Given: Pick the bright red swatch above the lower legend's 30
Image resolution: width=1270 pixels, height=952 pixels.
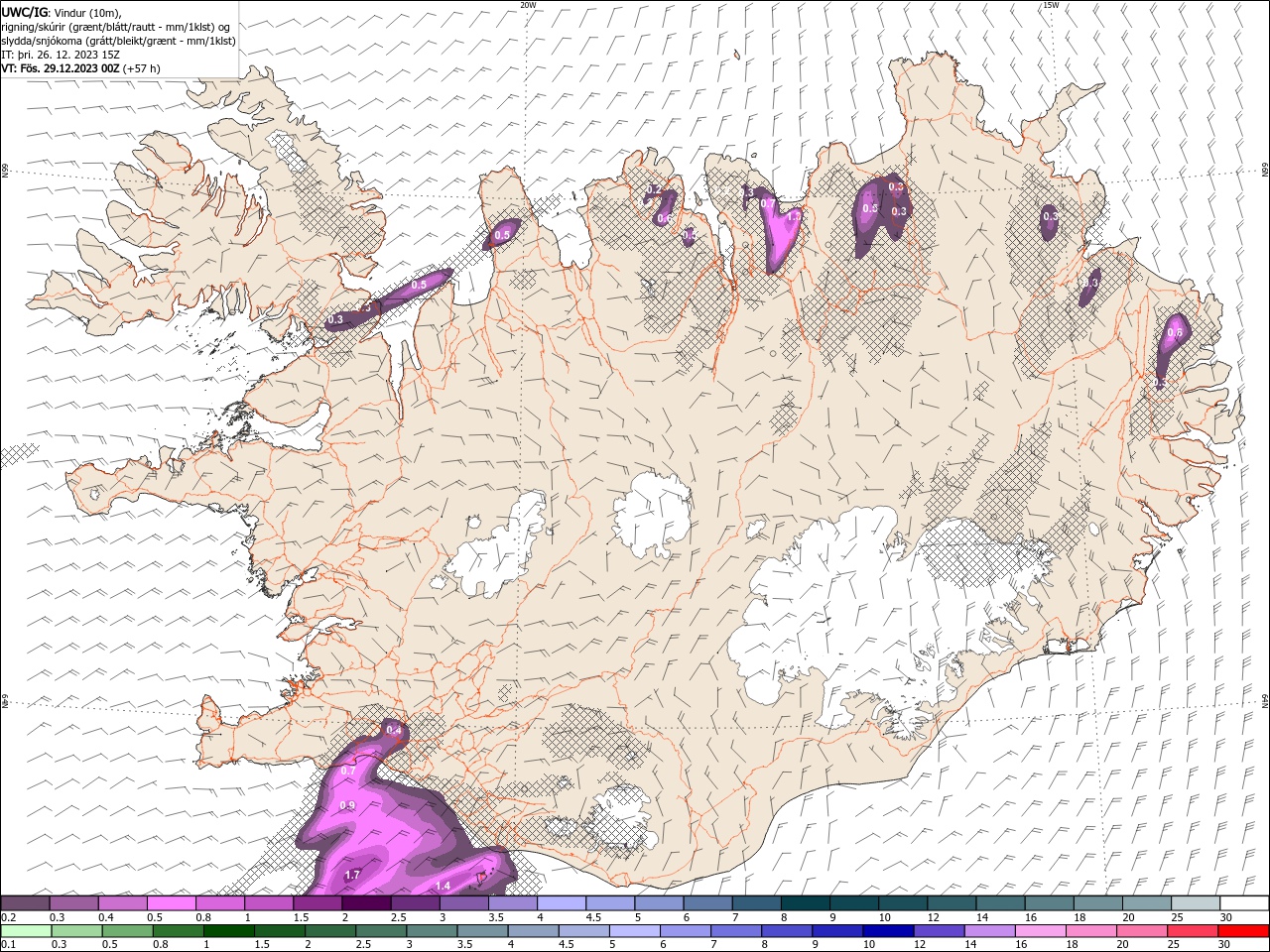Looking at the screenshot, I should pos(1244,931).
